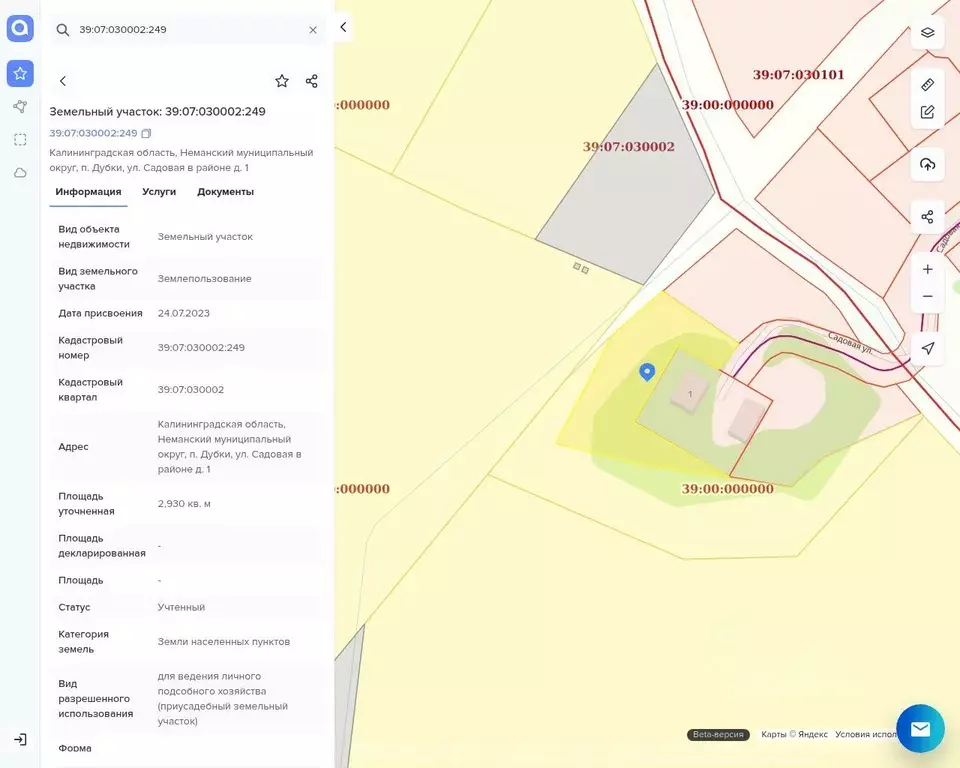Copy cadastral number with the copy icon
960x768 pixels.
point(146,133)
